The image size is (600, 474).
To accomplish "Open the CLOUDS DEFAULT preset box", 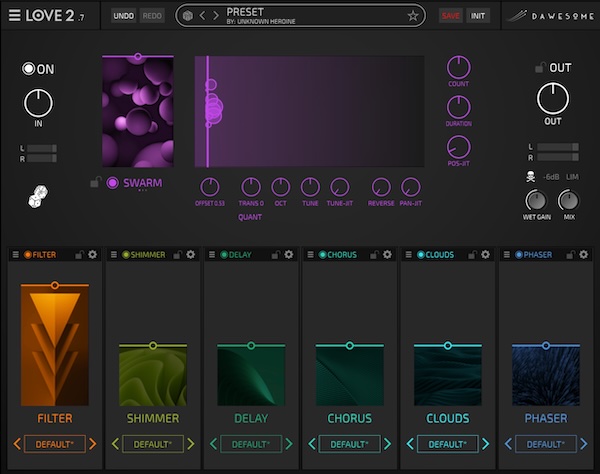I will tap(448, 444).
